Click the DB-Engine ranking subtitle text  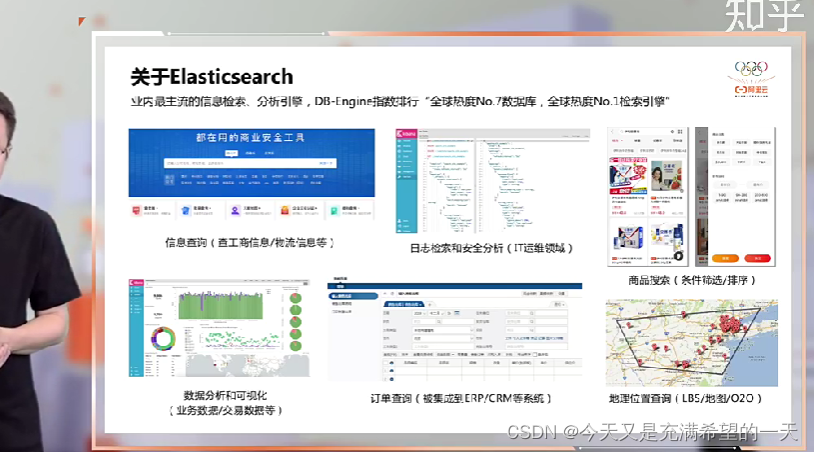[400, 102]
